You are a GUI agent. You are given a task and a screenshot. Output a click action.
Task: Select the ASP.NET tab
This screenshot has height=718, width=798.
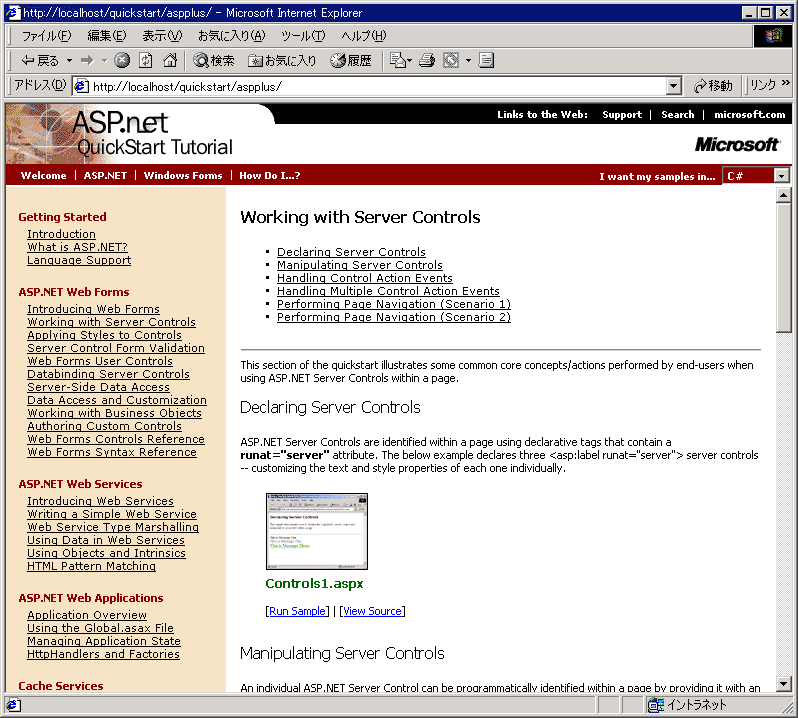(x=105, y=176)
